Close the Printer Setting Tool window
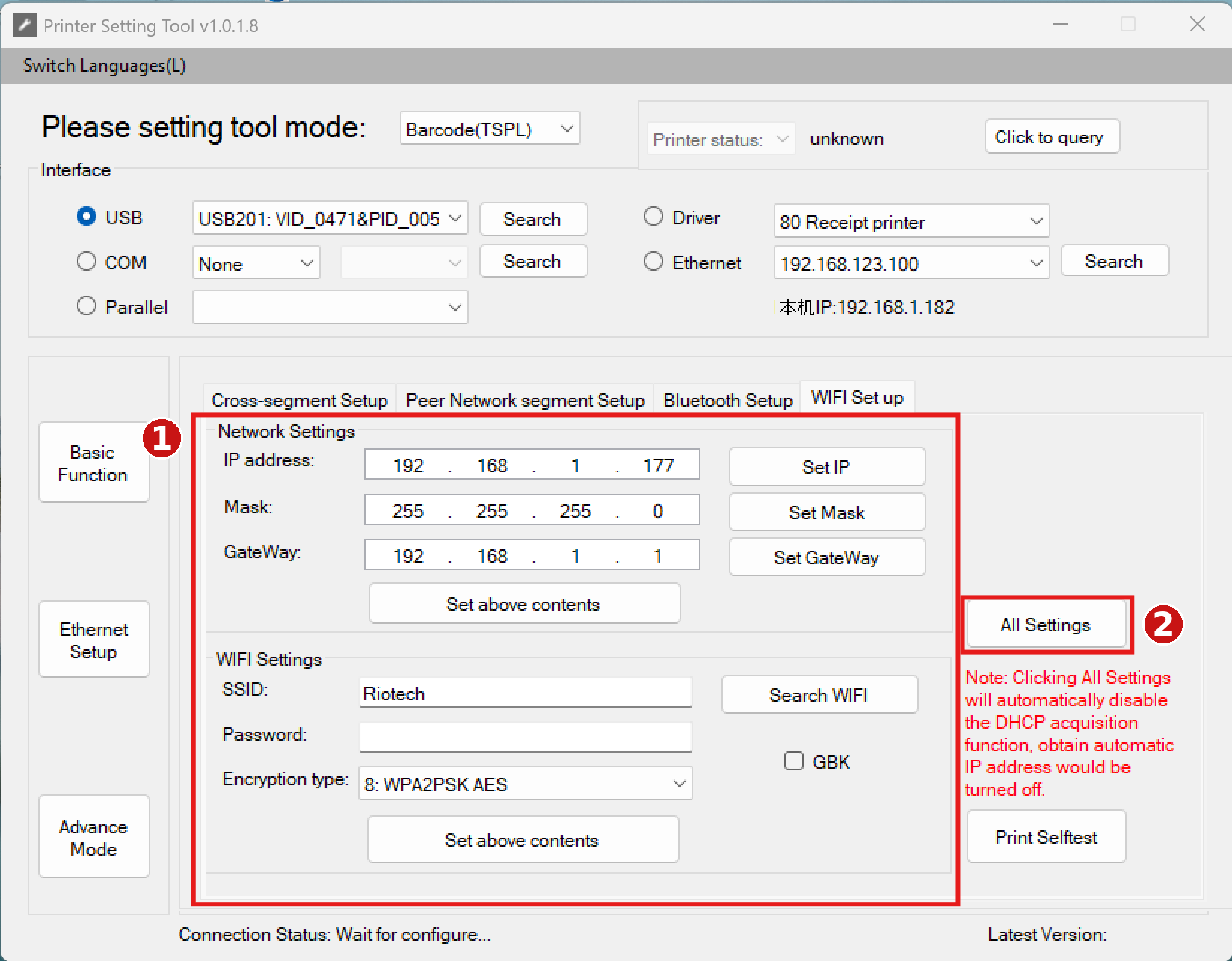Viewport: 1232px width, 961px height. 1197,25
